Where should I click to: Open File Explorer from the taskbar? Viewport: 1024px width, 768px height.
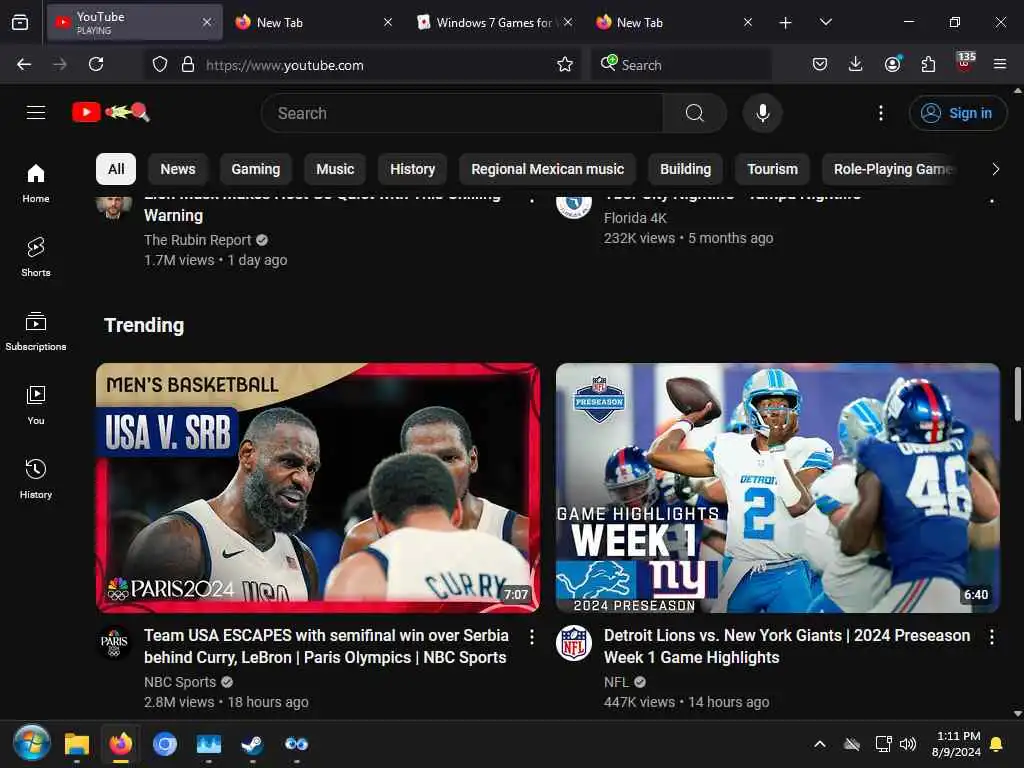click(76, 744)
